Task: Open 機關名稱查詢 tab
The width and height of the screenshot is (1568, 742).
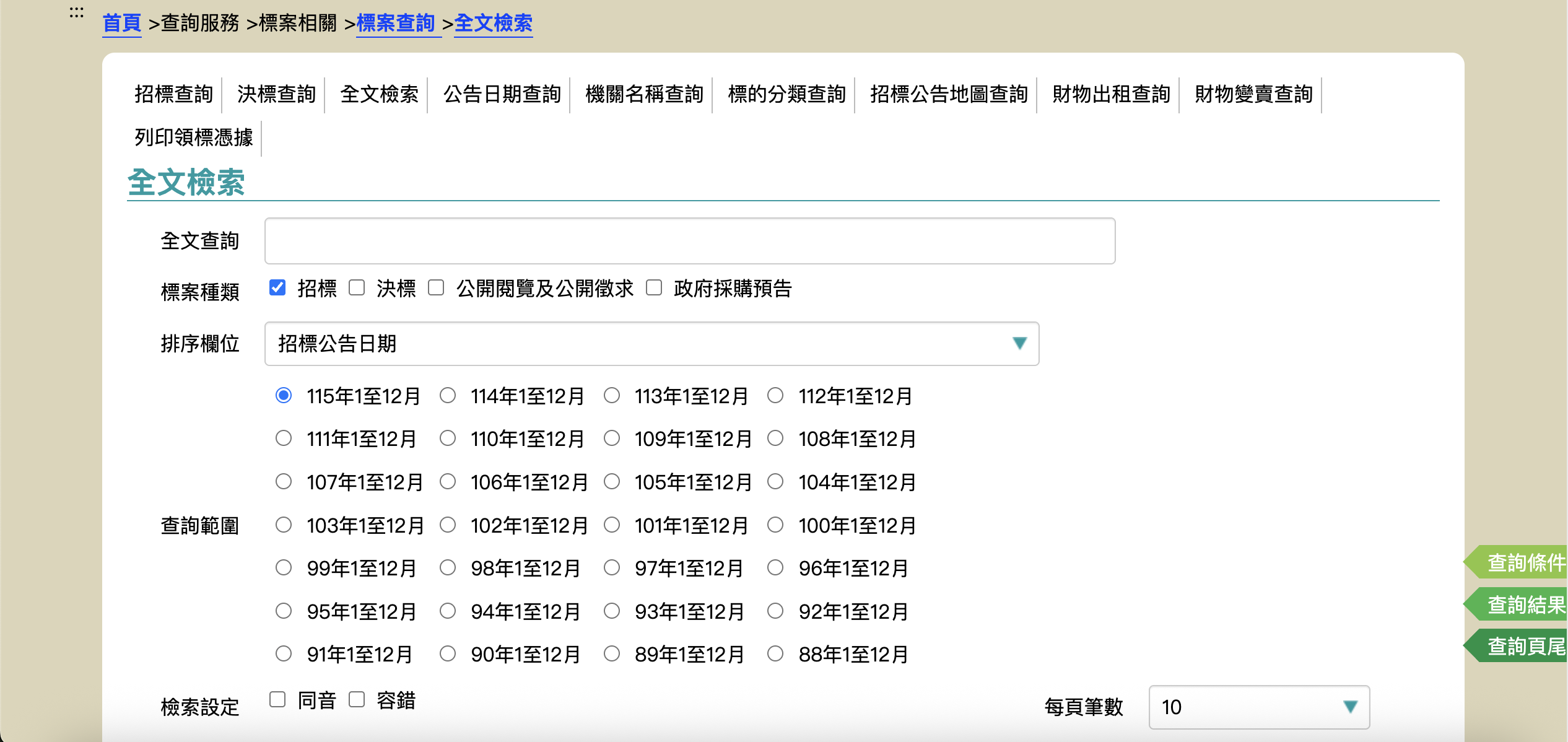Action: click(645, 94)
